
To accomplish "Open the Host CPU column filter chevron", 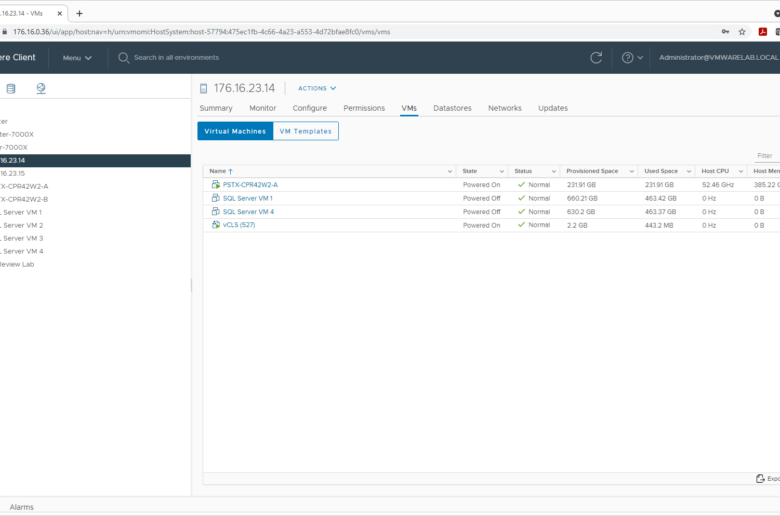I will tap(741, 171).
